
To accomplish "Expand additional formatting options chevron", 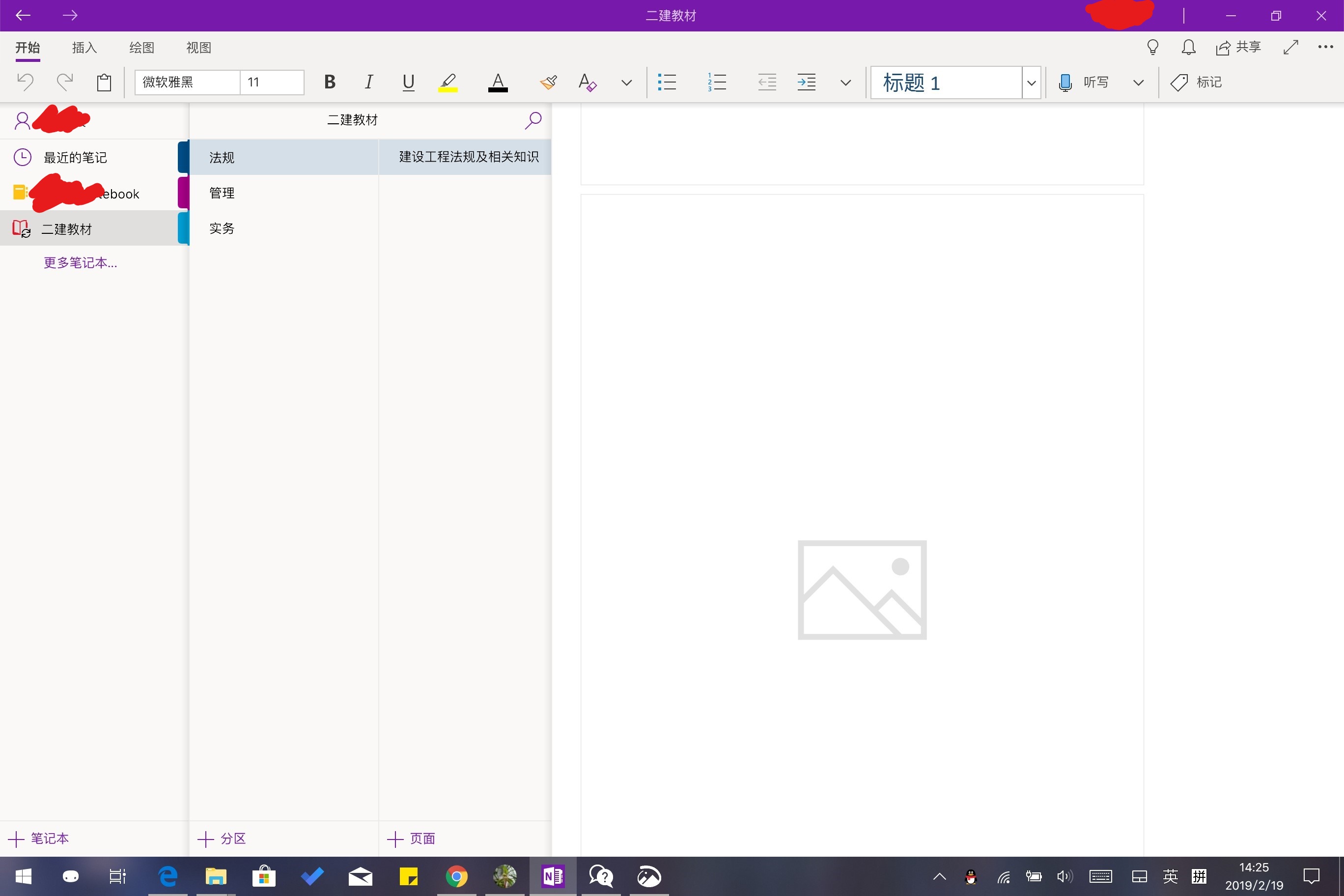I will (626, 83).
